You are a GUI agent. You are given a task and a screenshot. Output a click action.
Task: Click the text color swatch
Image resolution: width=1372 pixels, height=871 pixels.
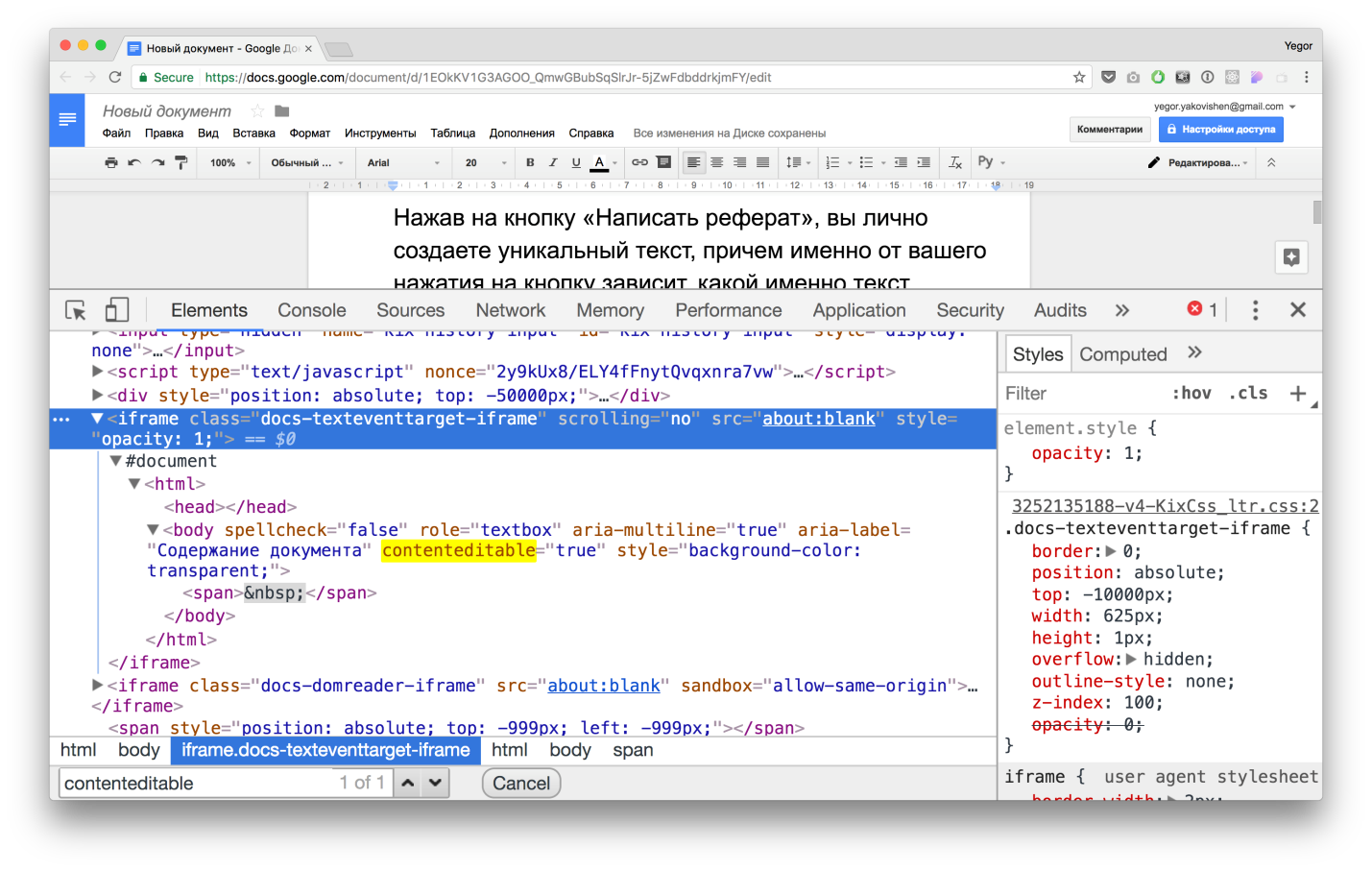598,161
